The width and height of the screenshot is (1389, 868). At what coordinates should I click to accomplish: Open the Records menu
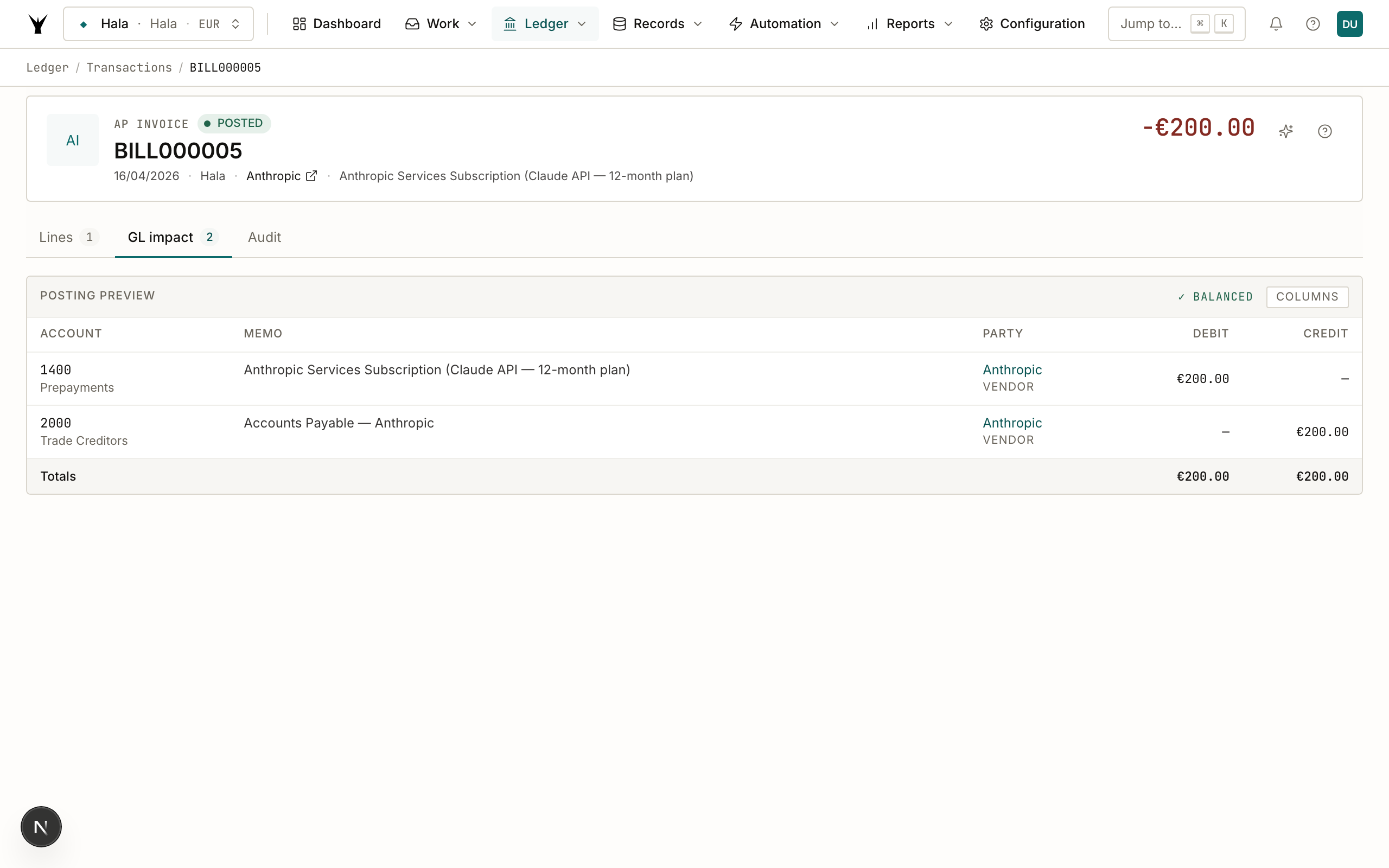(657, 24)
